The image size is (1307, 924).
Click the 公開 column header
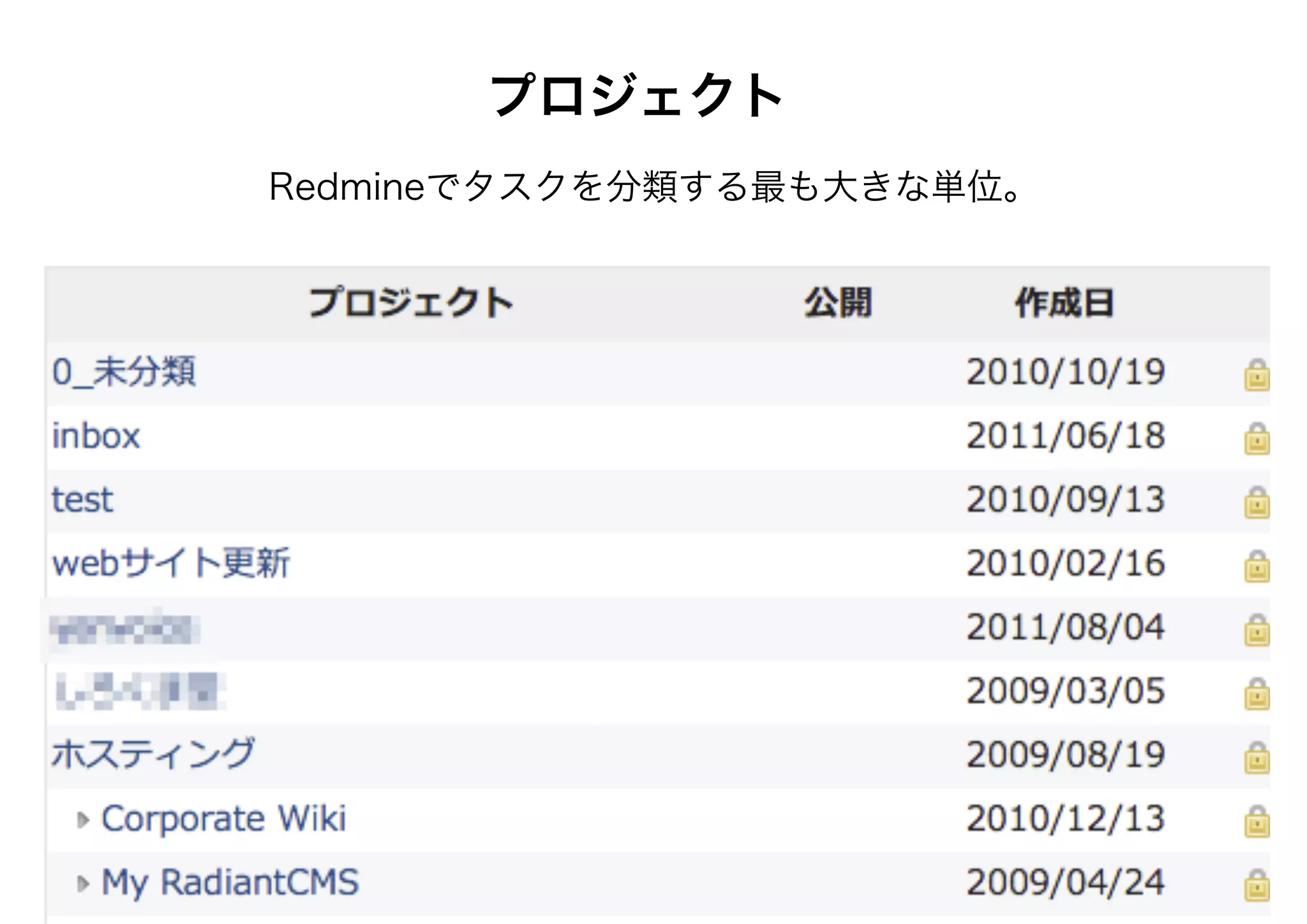point(838,302)
